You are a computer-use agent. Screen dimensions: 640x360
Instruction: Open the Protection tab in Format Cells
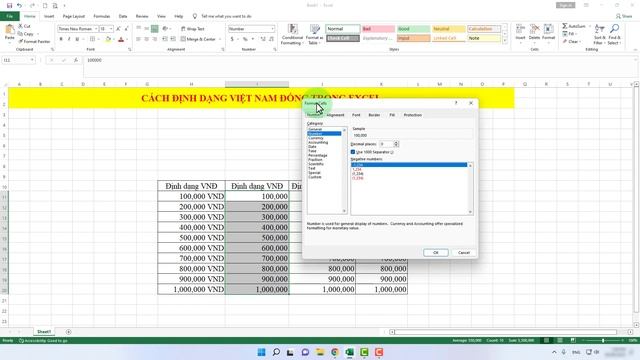412,115
